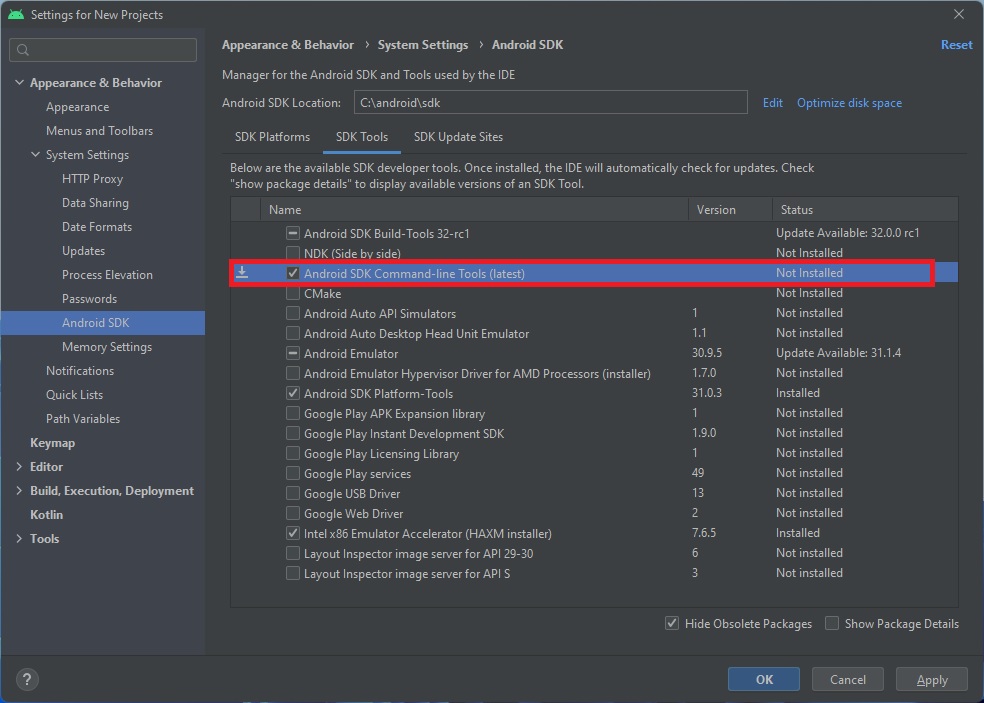This screenshot has height=703, width=984.
Task: Click the search magnifier icon
Action: click(x=23, y=50)
